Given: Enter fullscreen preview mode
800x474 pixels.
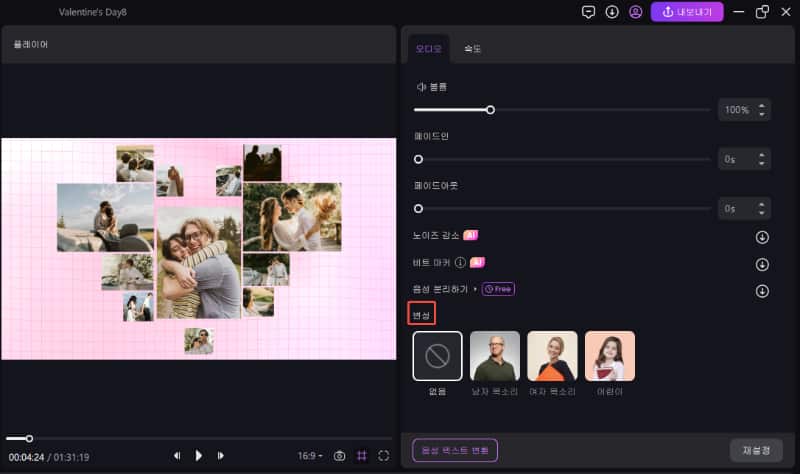Looking at the screenshot, I should coord(384,456).
